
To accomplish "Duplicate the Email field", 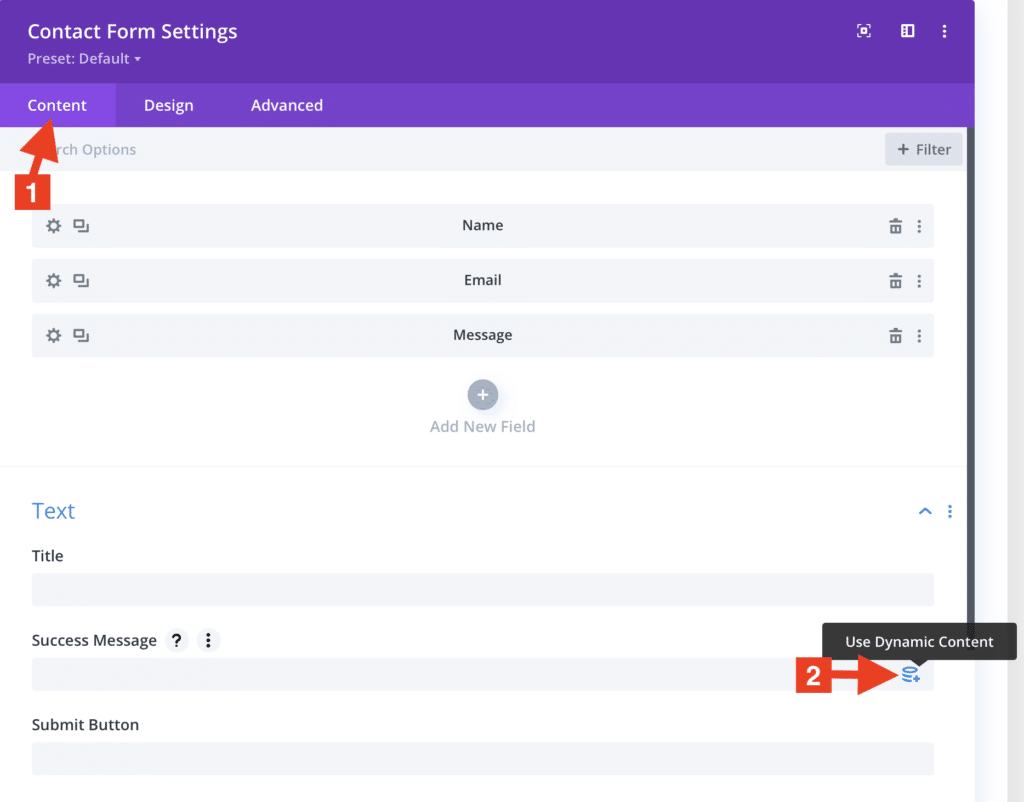I will (x=81, y=281).
